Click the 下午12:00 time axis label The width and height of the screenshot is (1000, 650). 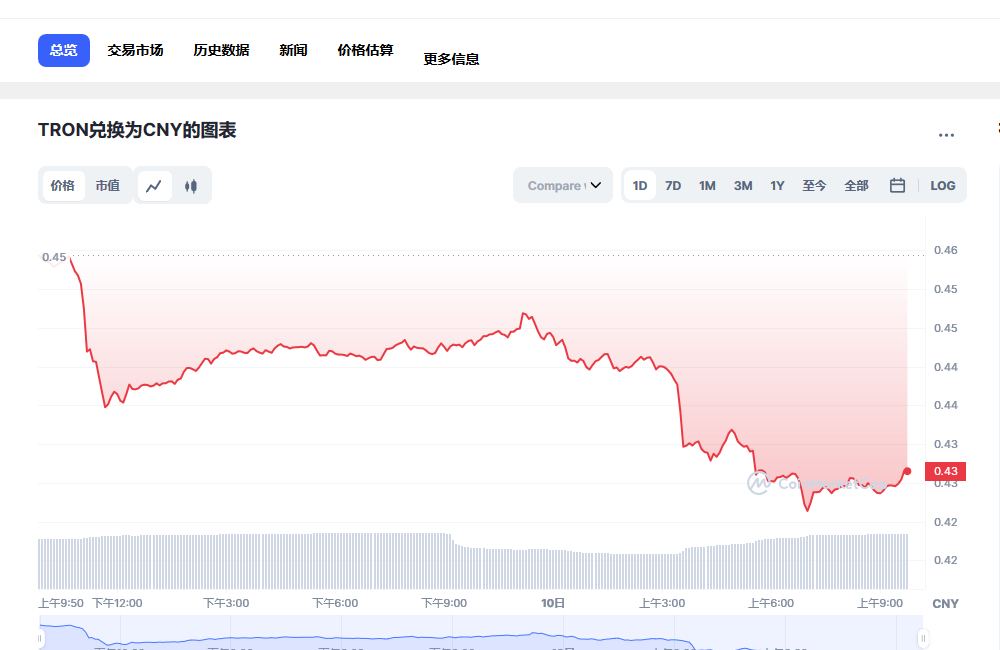(x=117, y=603)
